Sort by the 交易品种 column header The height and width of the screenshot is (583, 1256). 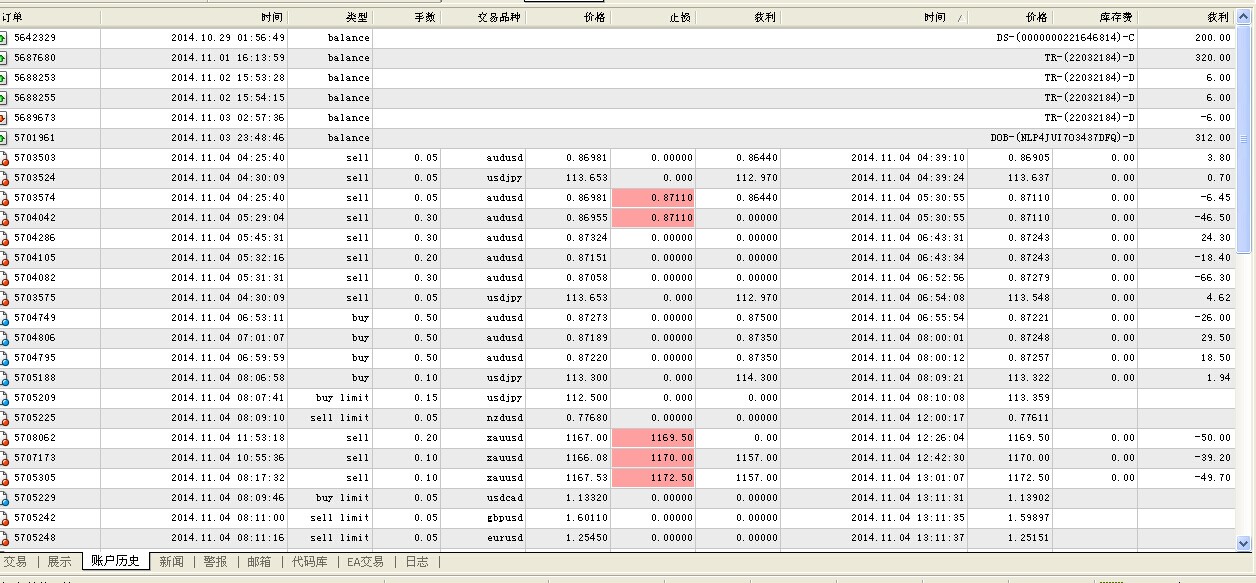click(483, 17)
